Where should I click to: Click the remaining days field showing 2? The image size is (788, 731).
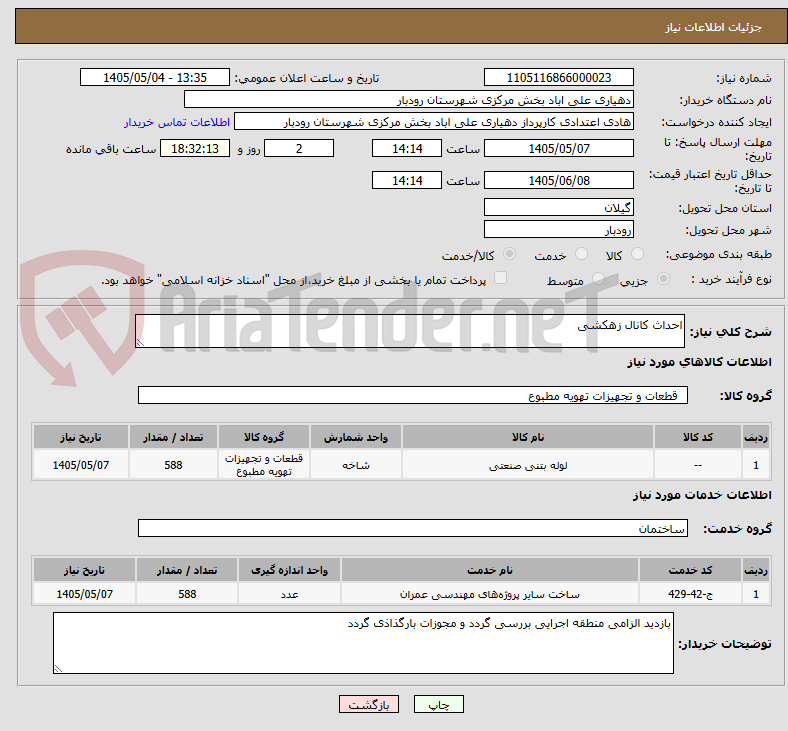coord(299,148)
